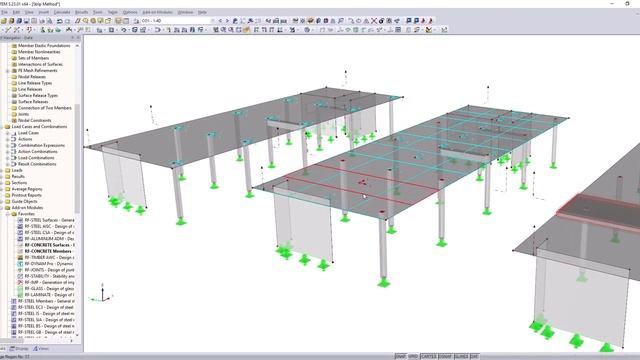Close the Project Navigator panel
640x360 pixels.
pyautogui.click(x=78, y=38)
